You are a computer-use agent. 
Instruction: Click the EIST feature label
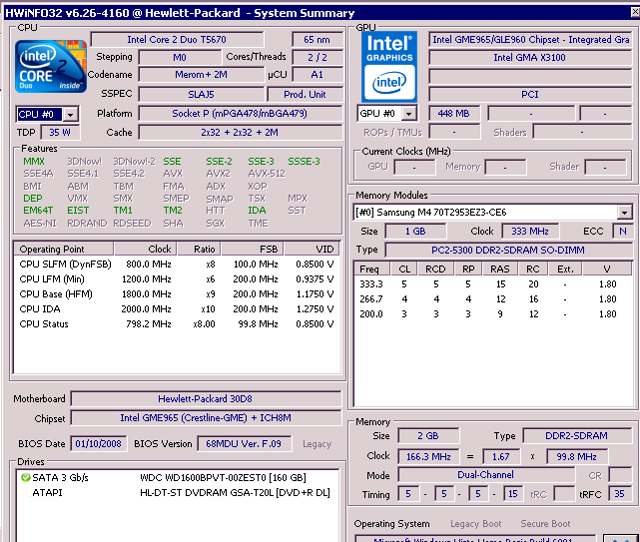tap(78, 211)
